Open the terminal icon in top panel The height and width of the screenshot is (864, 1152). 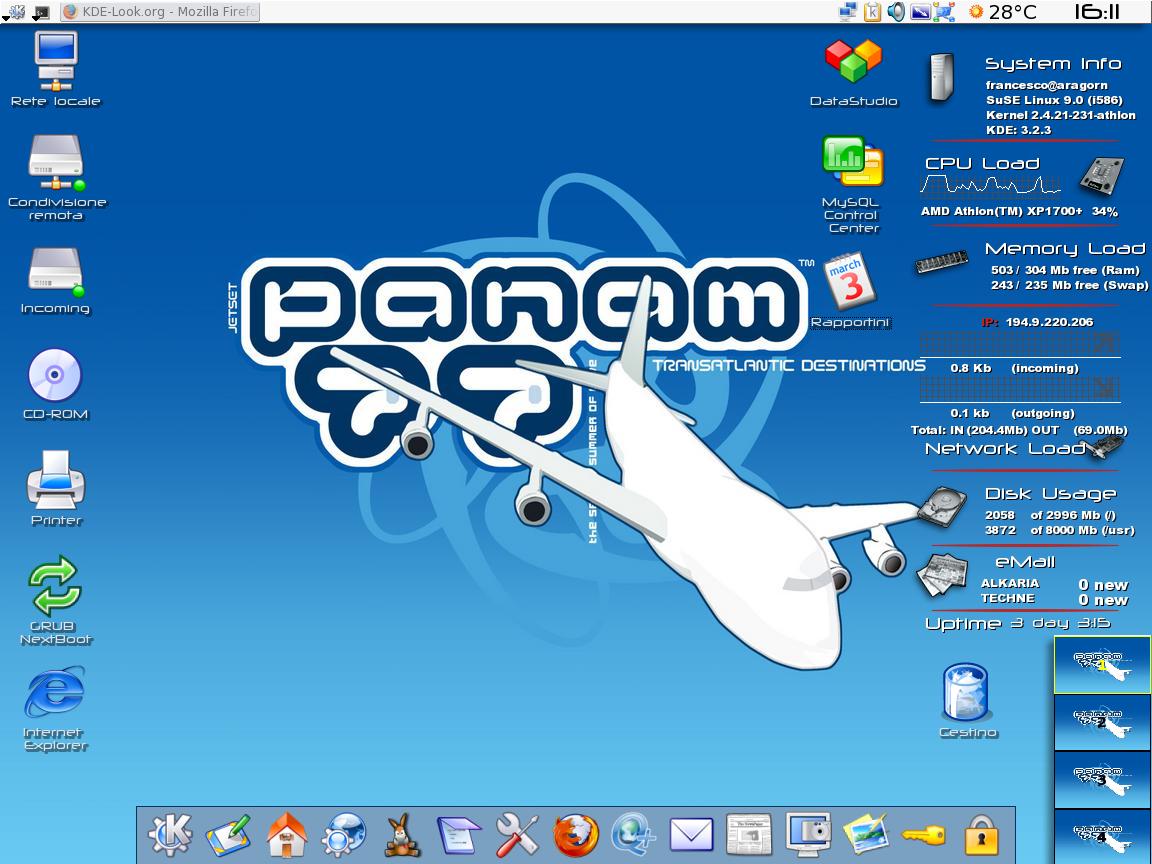pos(42,12)
